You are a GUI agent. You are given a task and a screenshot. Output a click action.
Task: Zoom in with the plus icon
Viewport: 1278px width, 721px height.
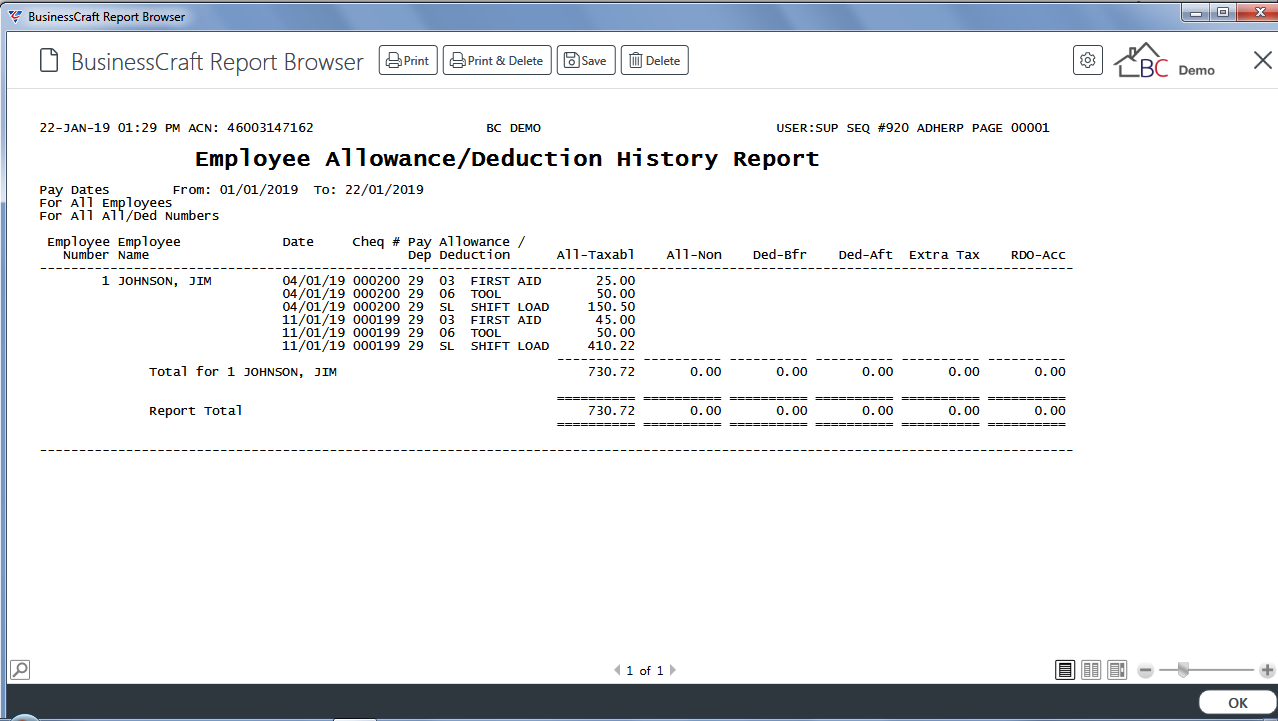(x=1267, y=671)
